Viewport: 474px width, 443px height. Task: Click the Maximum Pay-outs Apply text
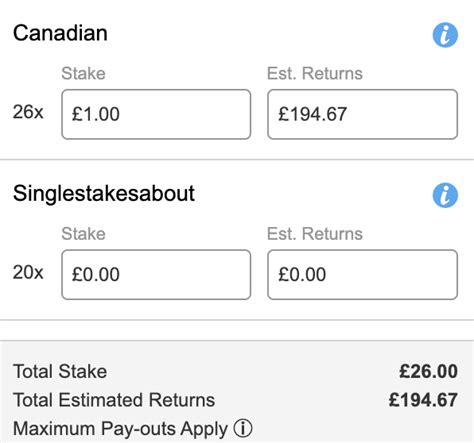[120, 429]
